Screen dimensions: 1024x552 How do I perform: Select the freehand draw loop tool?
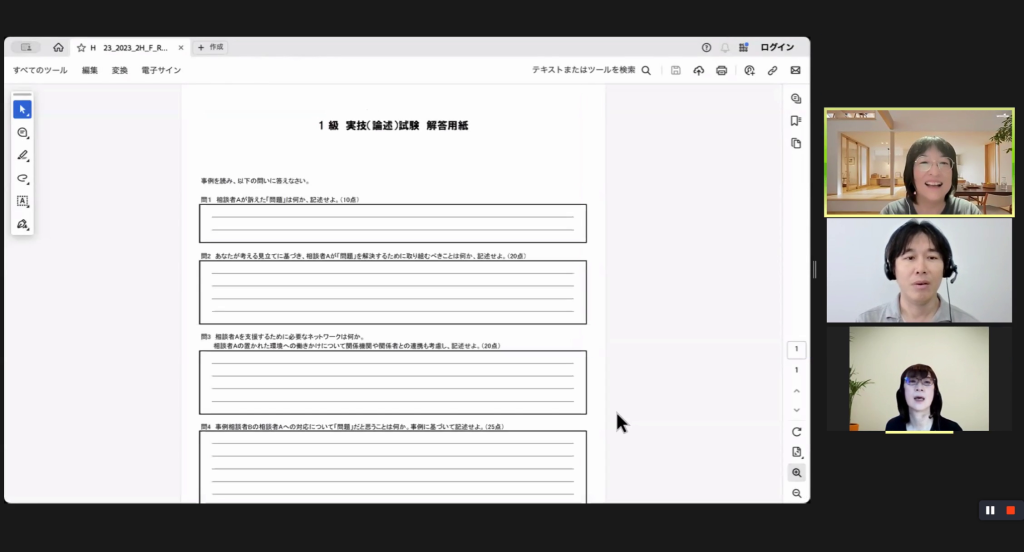22,178
